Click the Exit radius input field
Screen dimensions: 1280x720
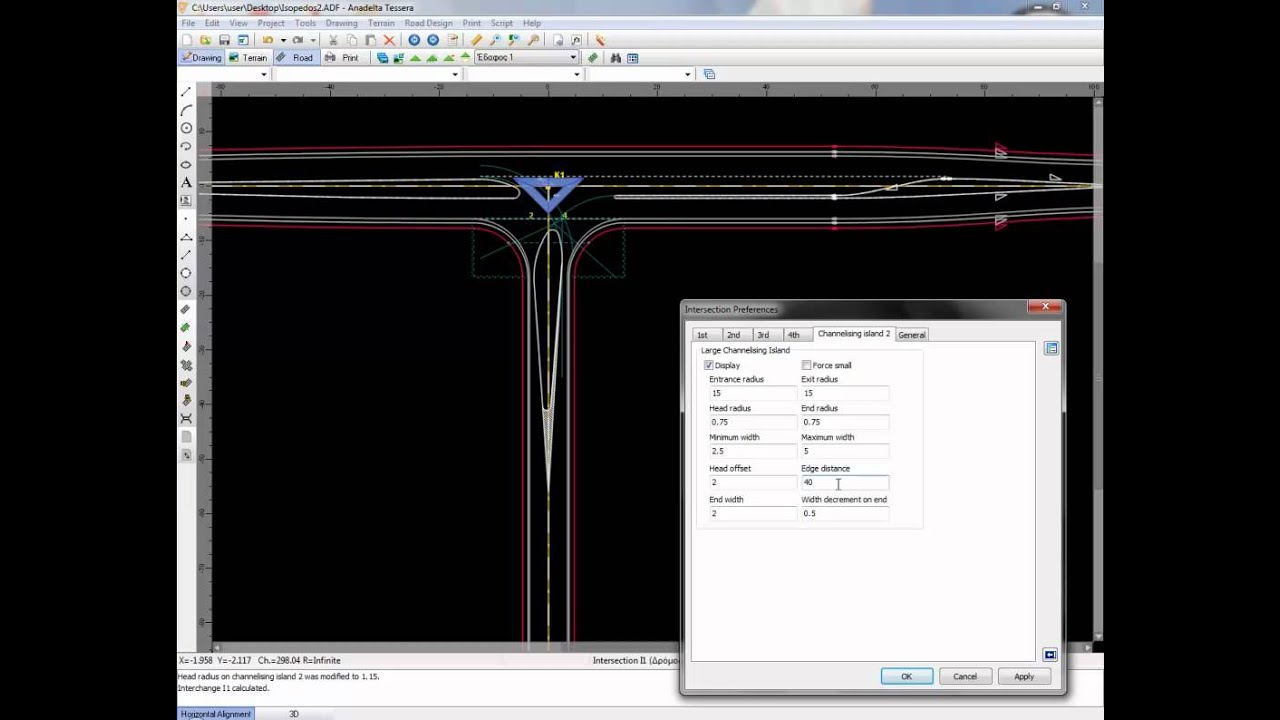click(x=844, y=393)
